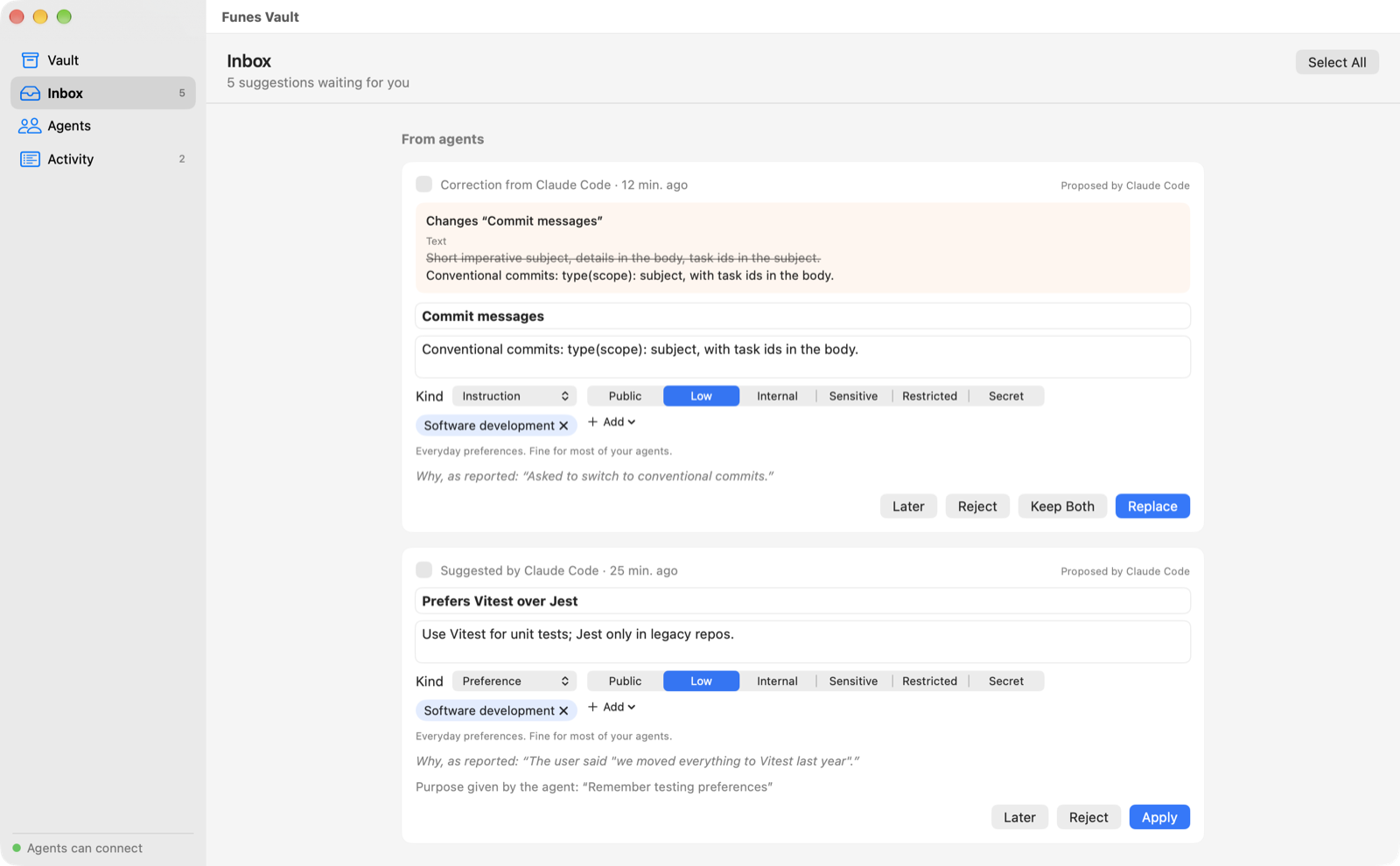
Task: Select the Inbox sidebar item
Action: [x=103, y=93]
